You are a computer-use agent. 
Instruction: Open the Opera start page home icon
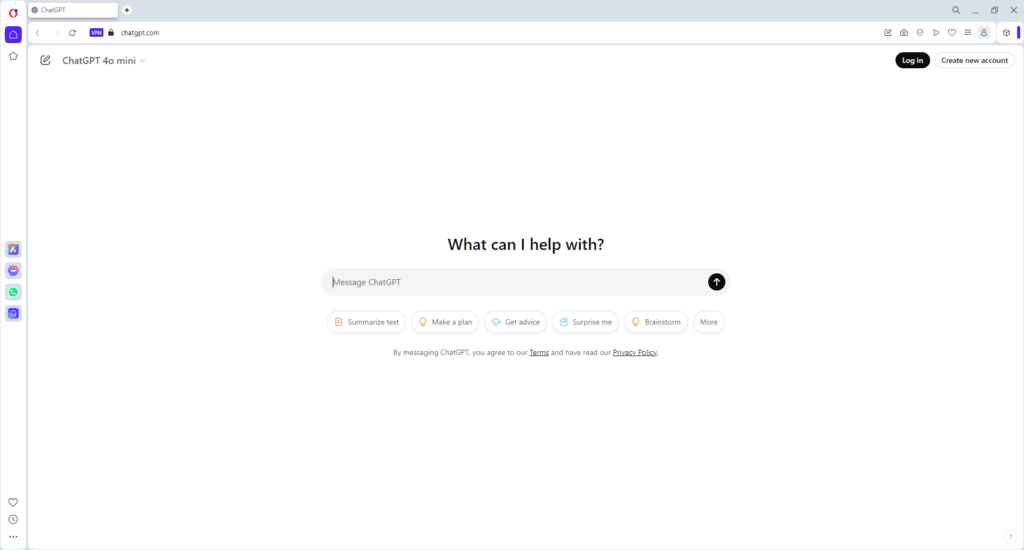click(13, 35)
